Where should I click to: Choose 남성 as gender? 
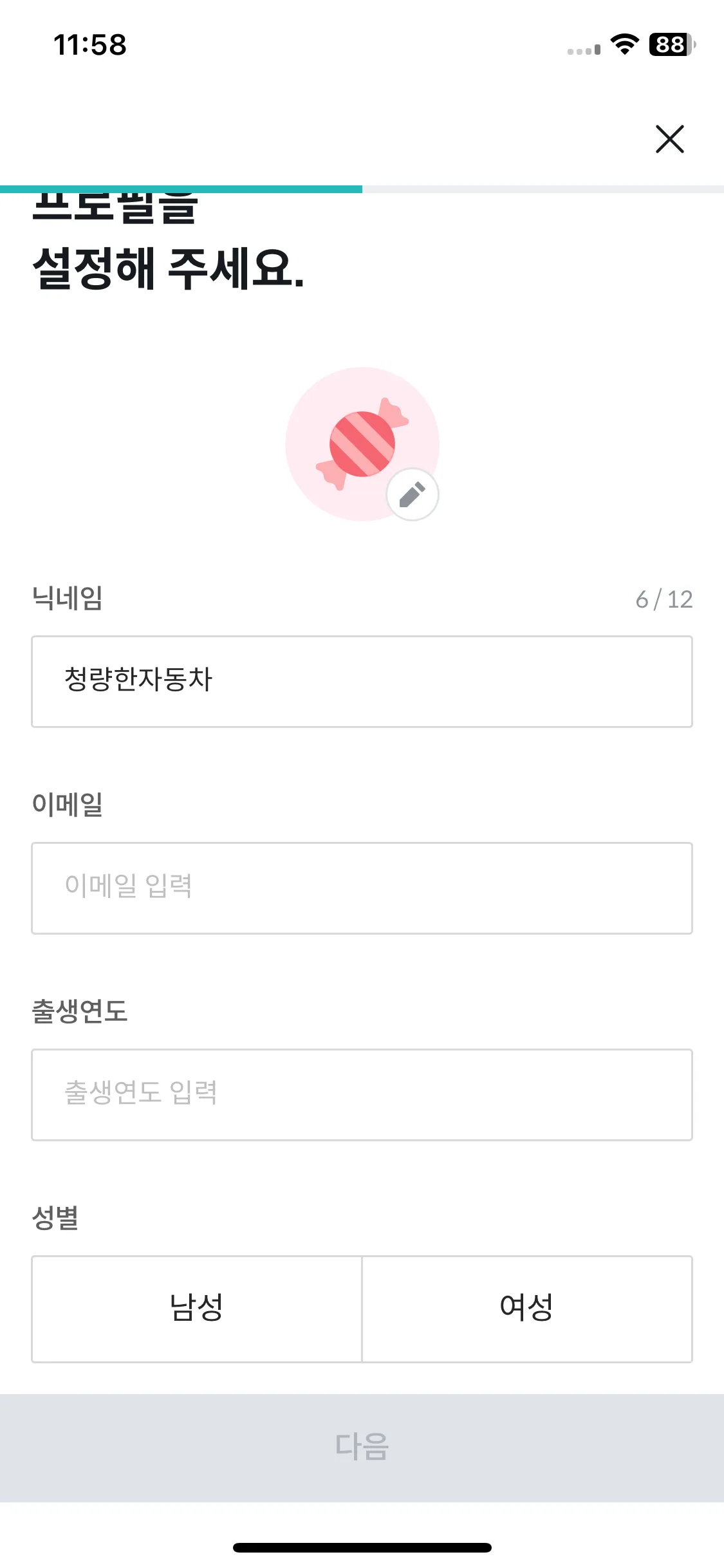click(197, 1309)
